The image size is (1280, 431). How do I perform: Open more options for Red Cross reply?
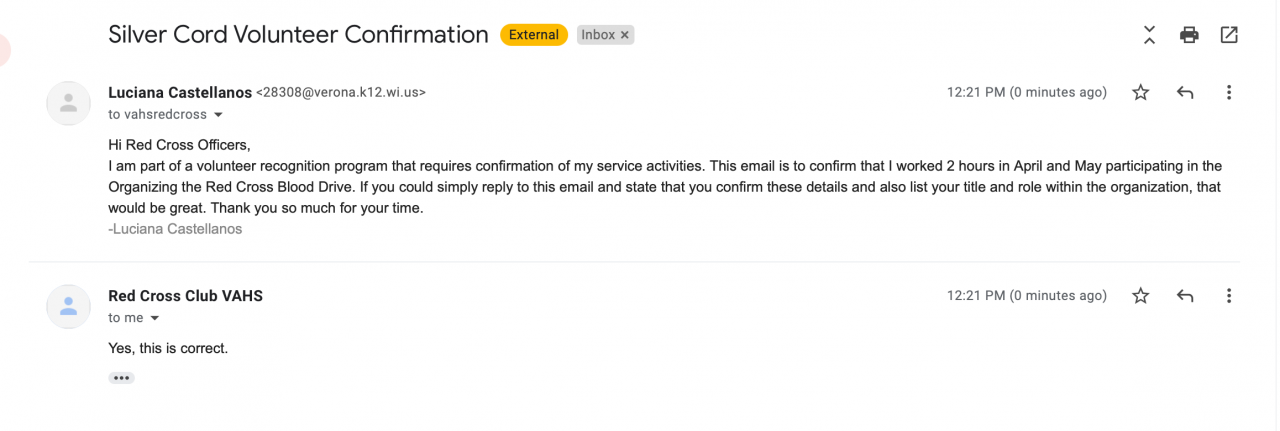coord(1229,296)
